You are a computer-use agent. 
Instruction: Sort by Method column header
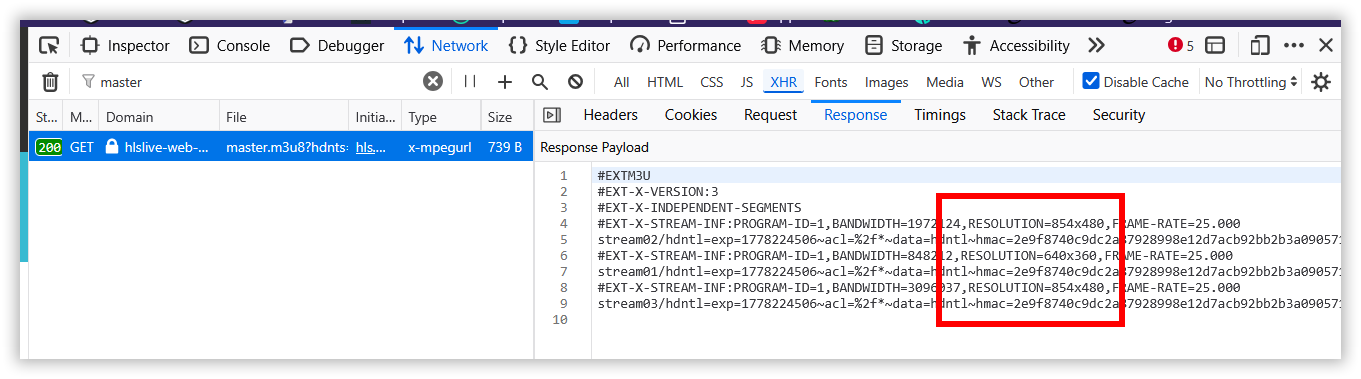pos(81,117)
